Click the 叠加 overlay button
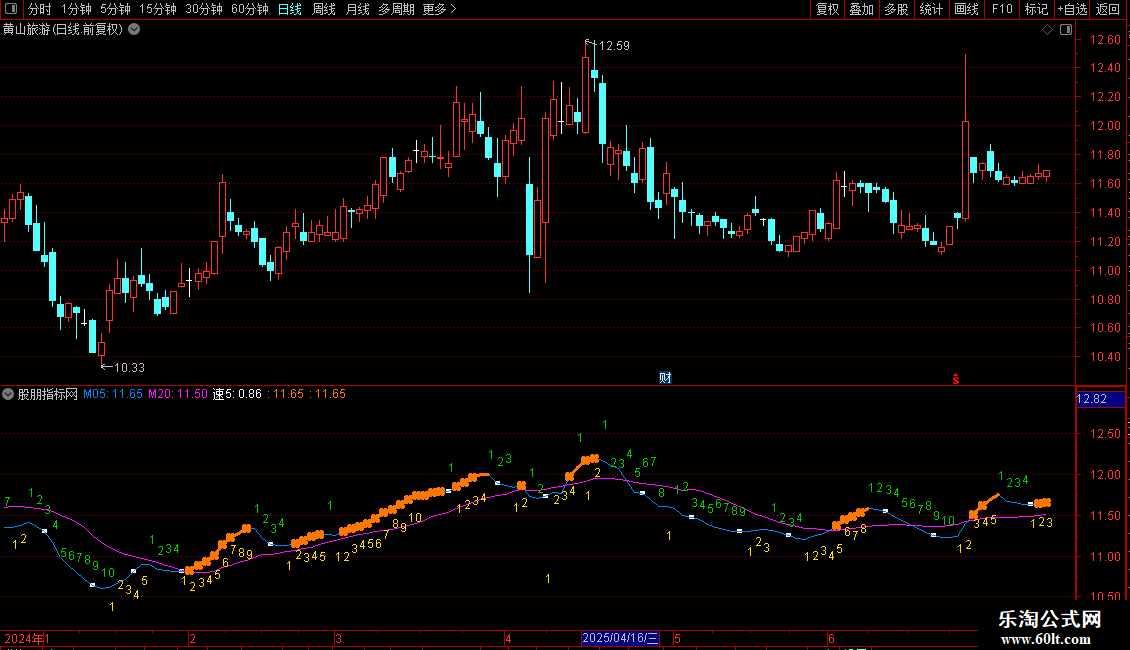 (x=861, y=9)
